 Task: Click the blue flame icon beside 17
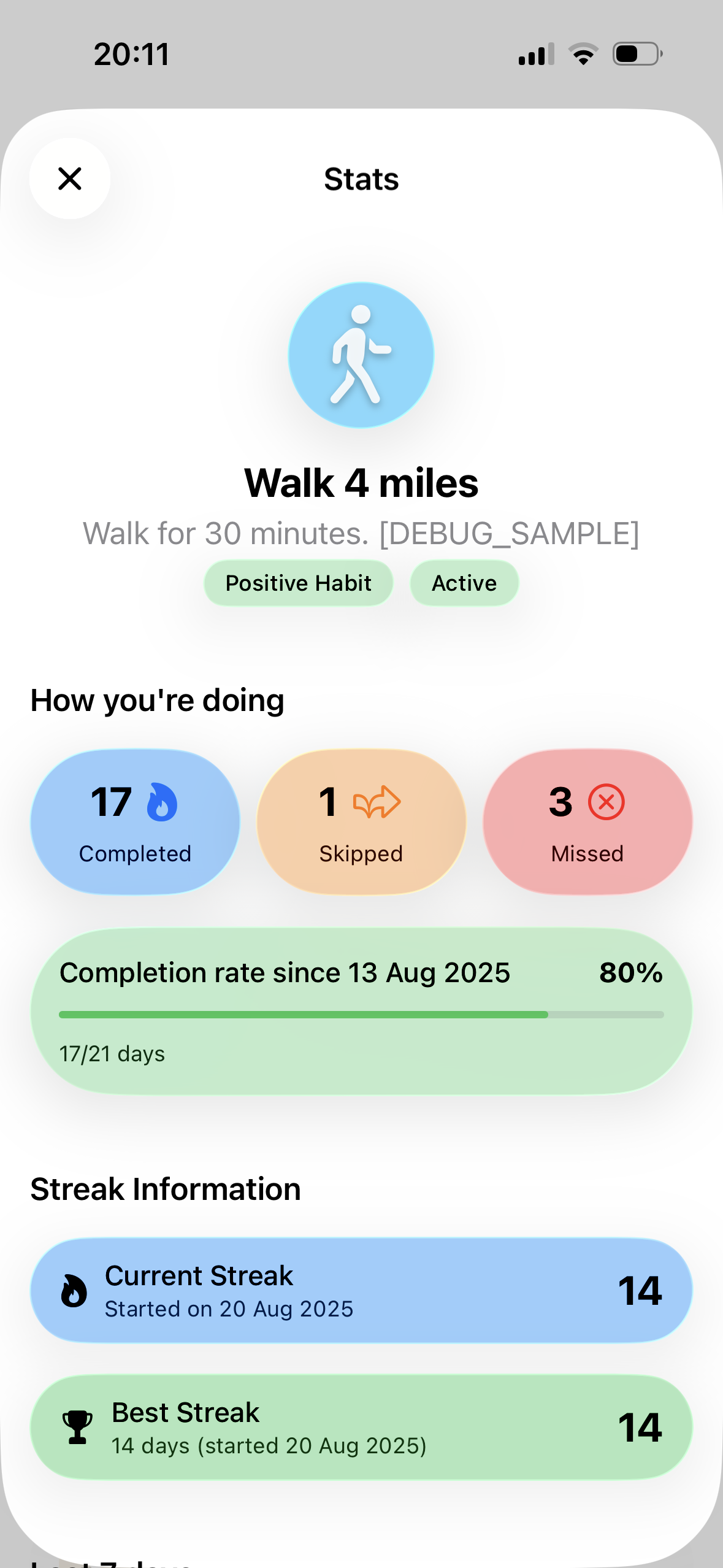coord(162,802)
